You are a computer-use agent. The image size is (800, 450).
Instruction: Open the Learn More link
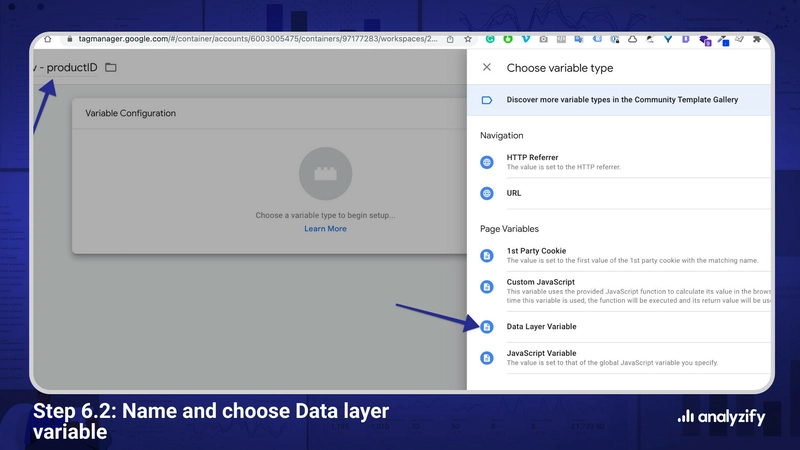click(x=325, y=229)
